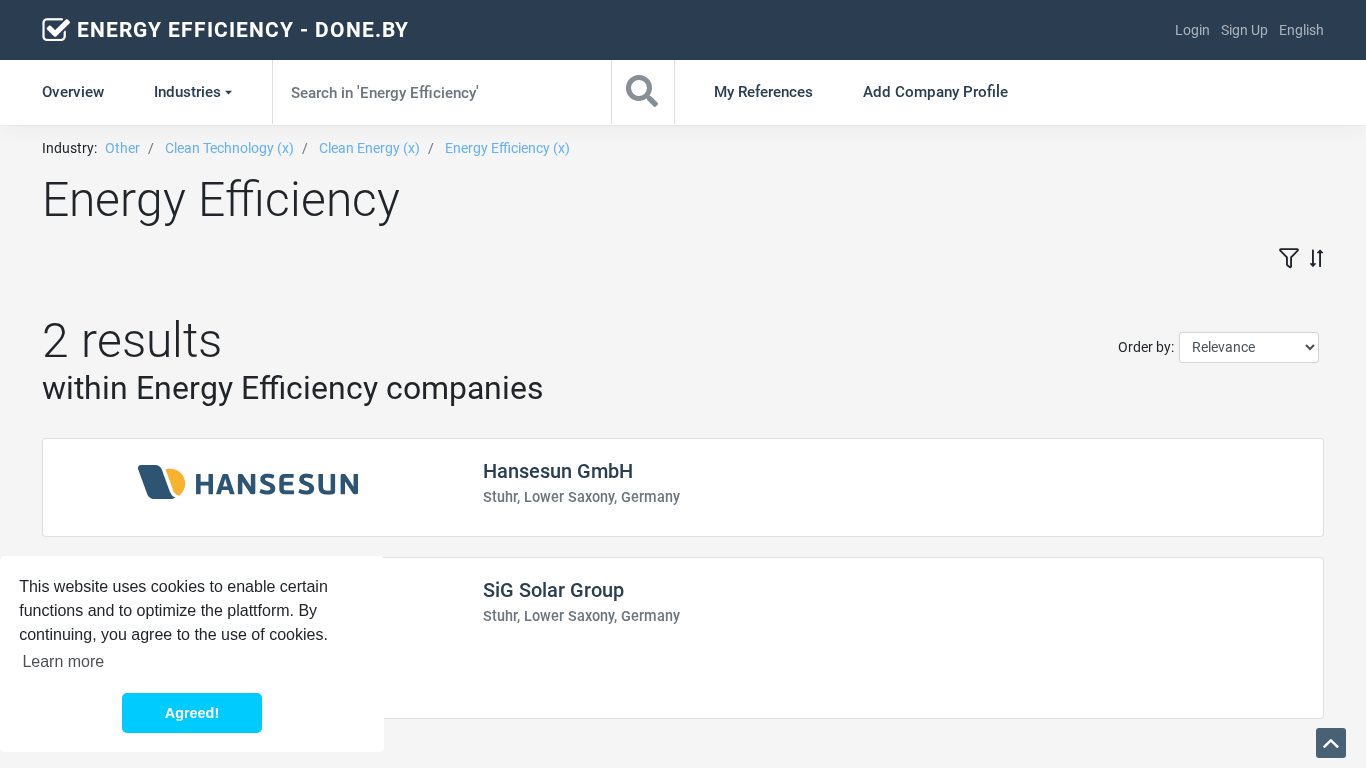Open the English language selector
The height and width of the screenshot is (768, 1366).
click(1300, 30)
